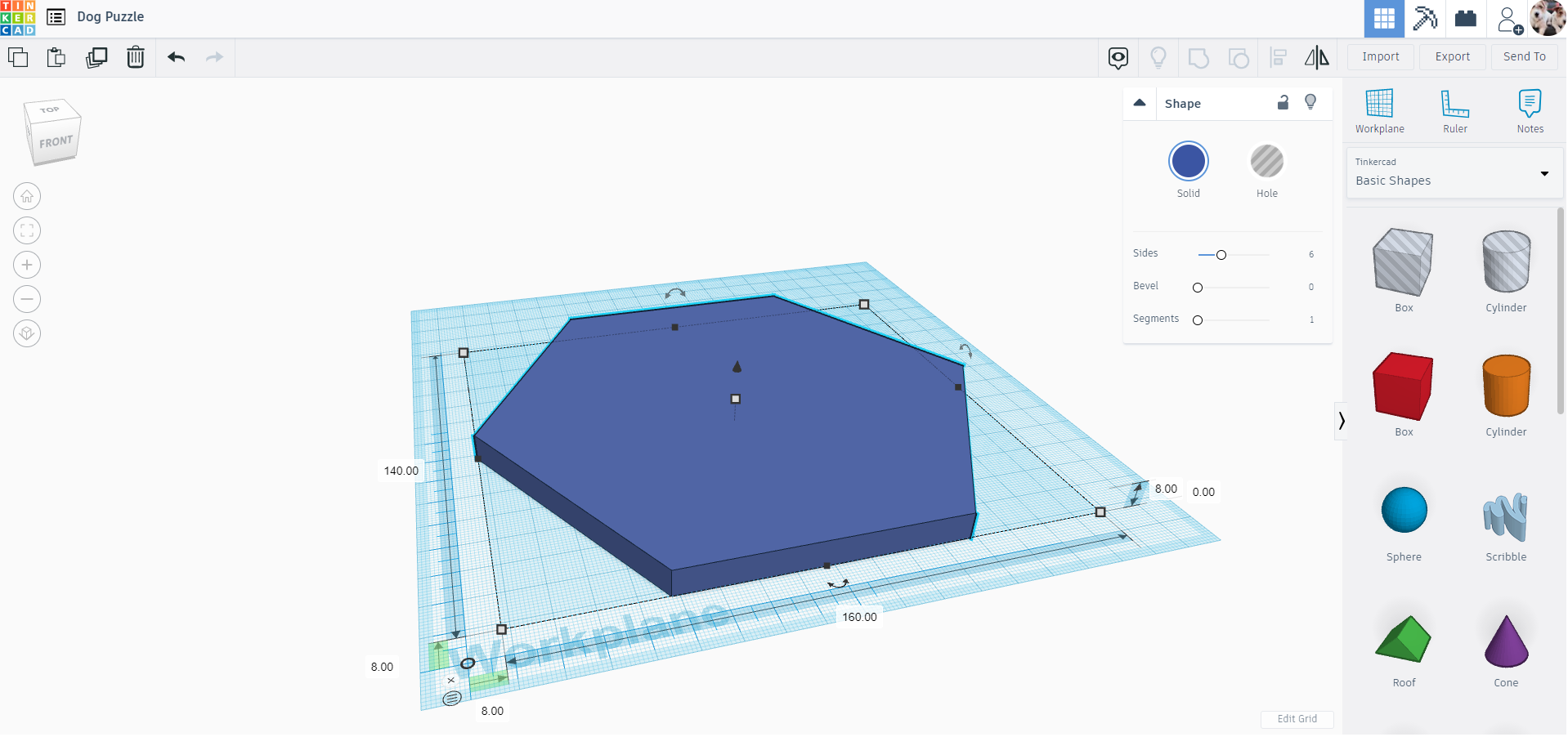Invite collaborators with add person icon
This screenshot has height=737, width=1568.
click(x=1509, y=19)
